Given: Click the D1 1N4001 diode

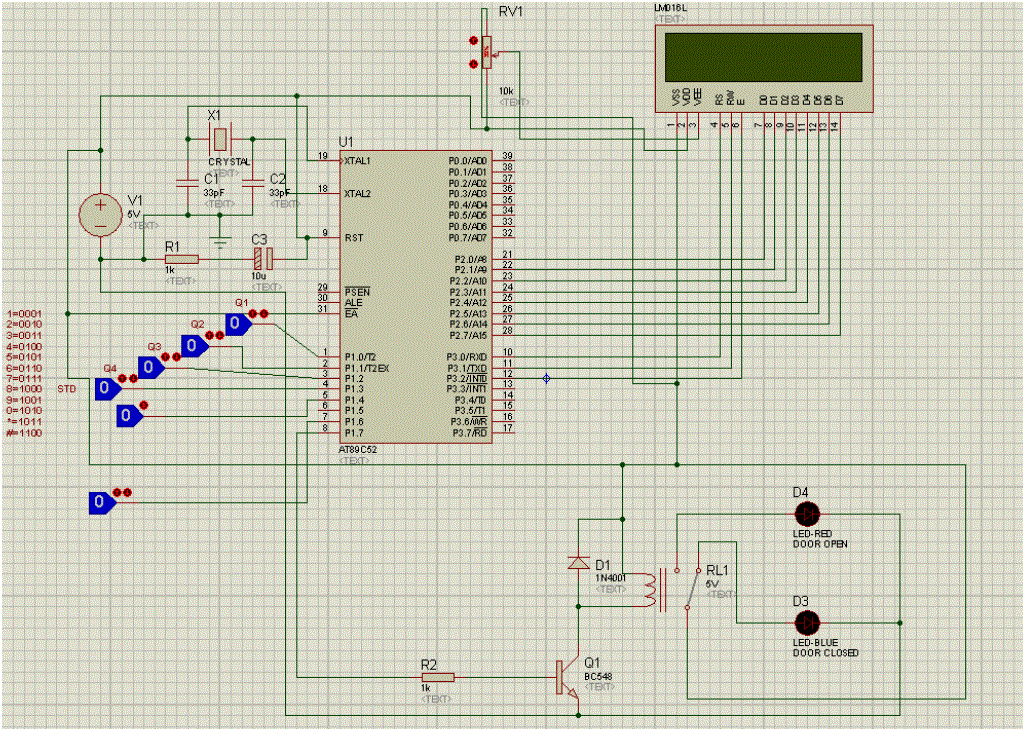Looking at the screenshot, I should 577,563.
